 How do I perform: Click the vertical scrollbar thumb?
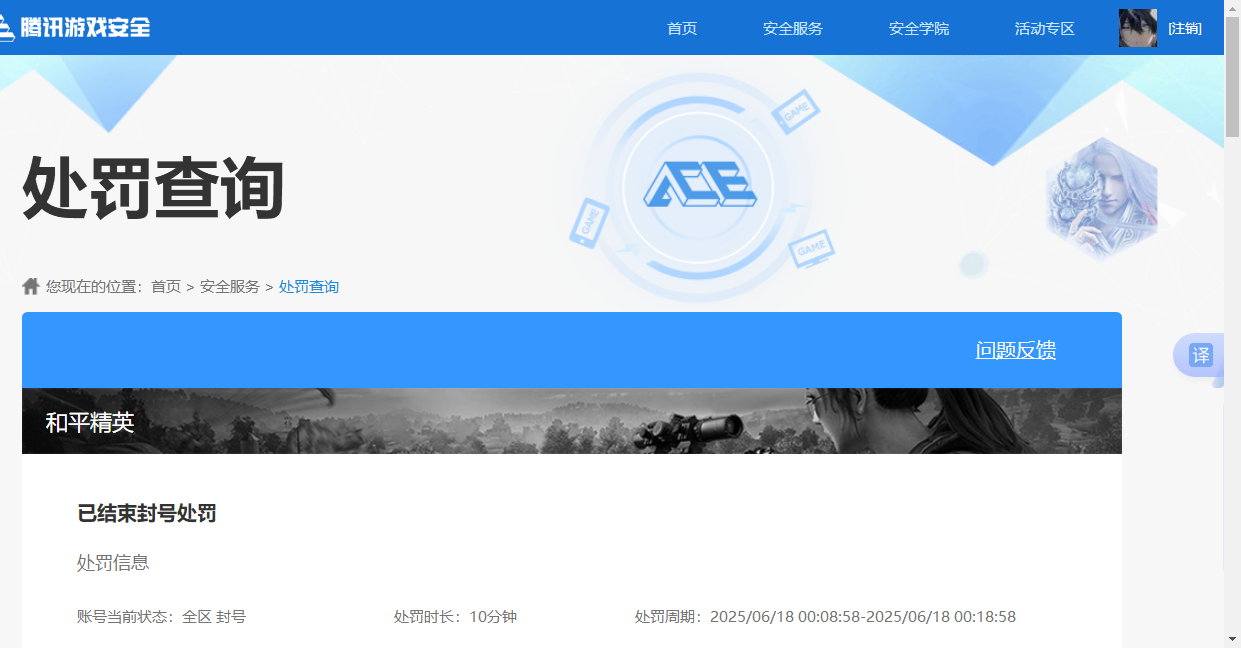point(1232,78)
